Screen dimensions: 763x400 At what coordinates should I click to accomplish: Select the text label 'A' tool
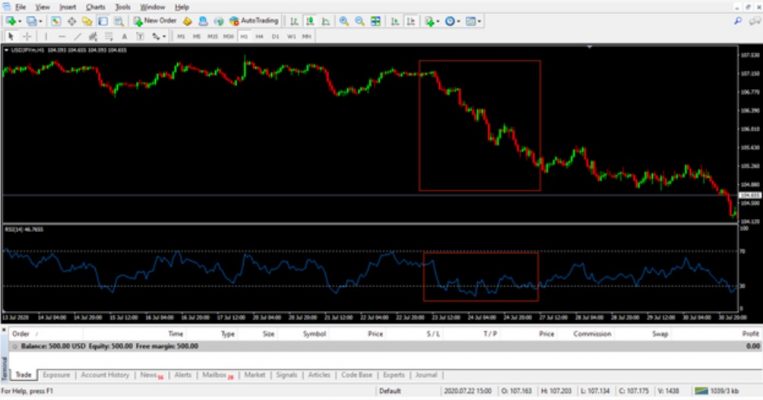(124, 36)
